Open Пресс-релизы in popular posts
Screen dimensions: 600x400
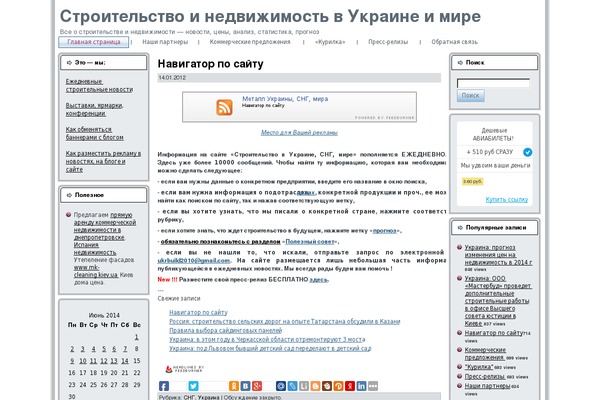coord(484,377)
